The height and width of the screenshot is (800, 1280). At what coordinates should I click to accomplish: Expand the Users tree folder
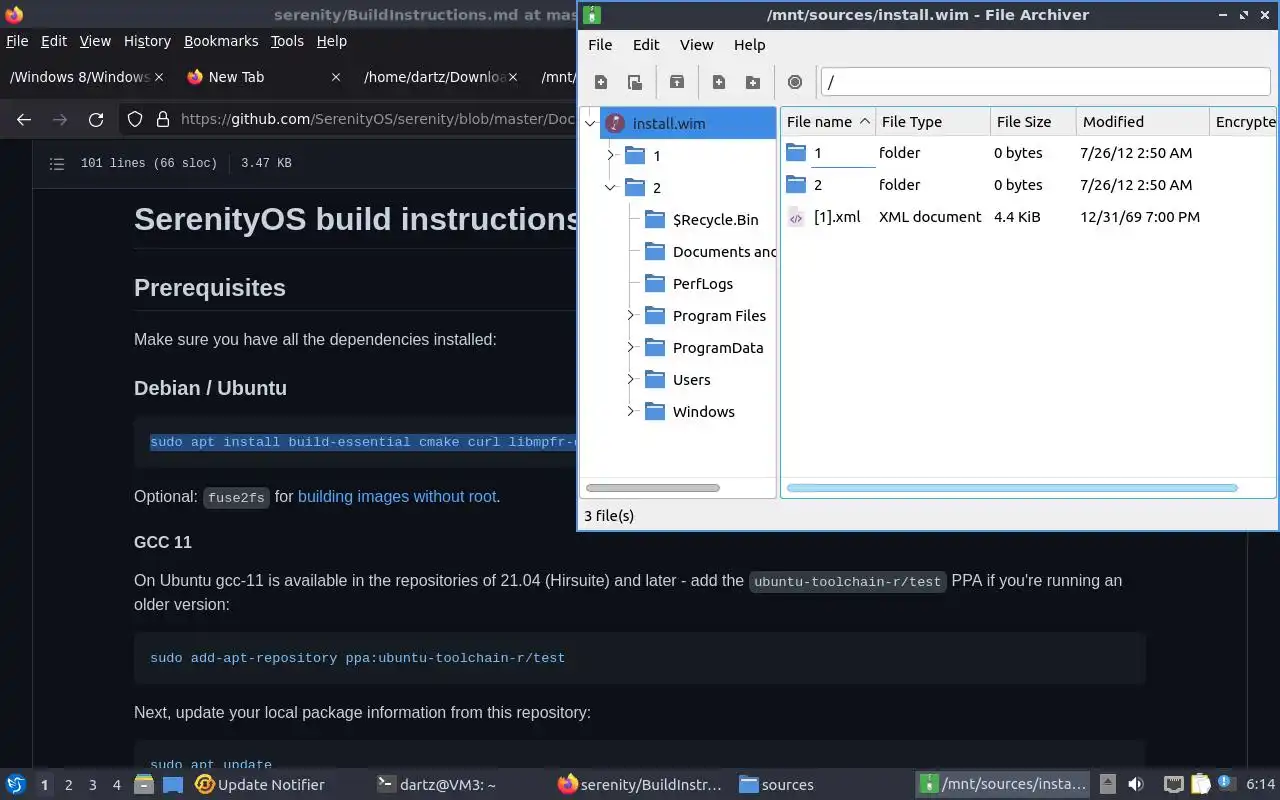click(631, 380)
